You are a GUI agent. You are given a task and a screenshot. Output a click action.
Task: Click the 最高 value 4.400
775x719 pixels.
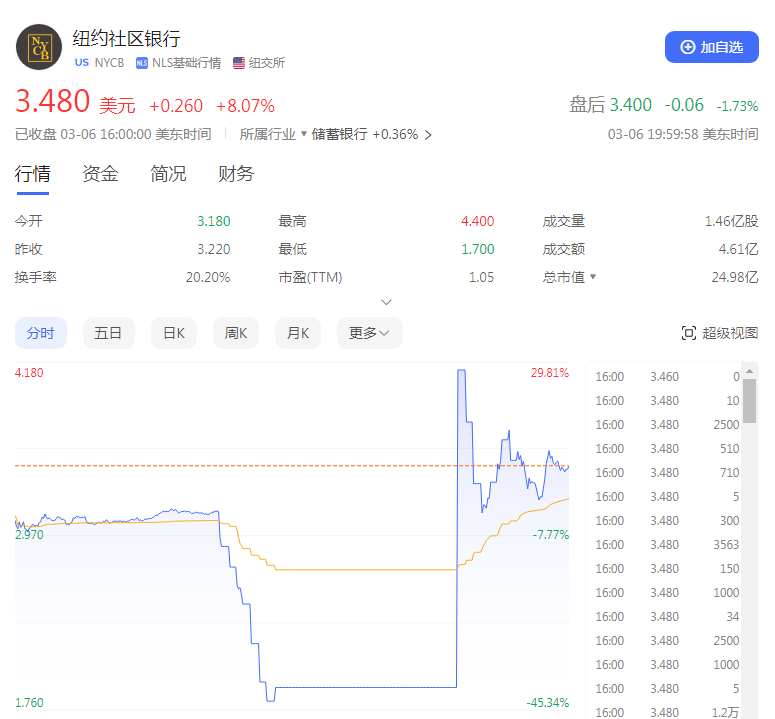coord(477,221)
